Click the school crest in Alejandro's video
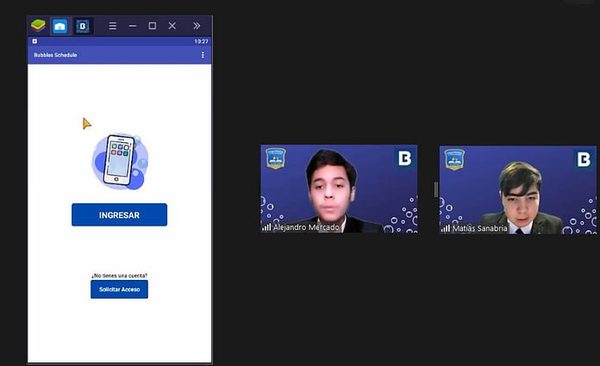600x366 pixels. coord(276,158)
